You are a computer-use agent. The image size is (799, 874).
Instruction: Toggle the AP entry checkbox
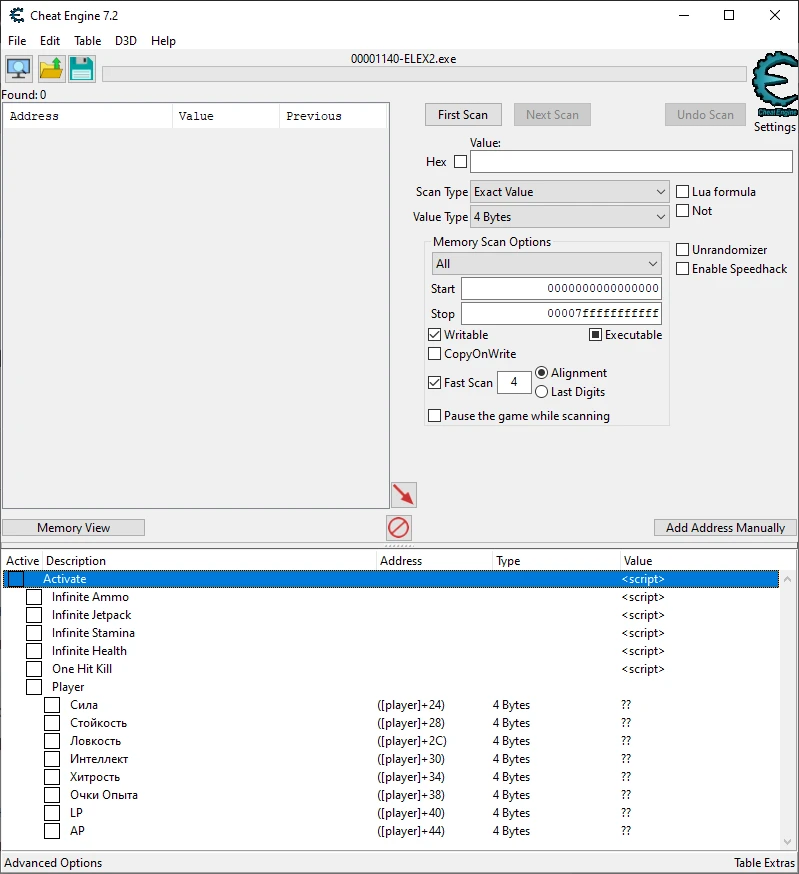coord(52,831)
